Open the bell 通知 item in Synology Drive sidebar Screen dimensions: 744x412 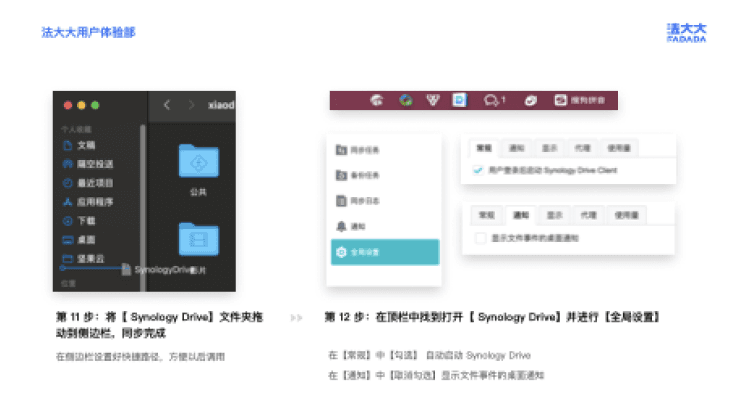point(351,226)
